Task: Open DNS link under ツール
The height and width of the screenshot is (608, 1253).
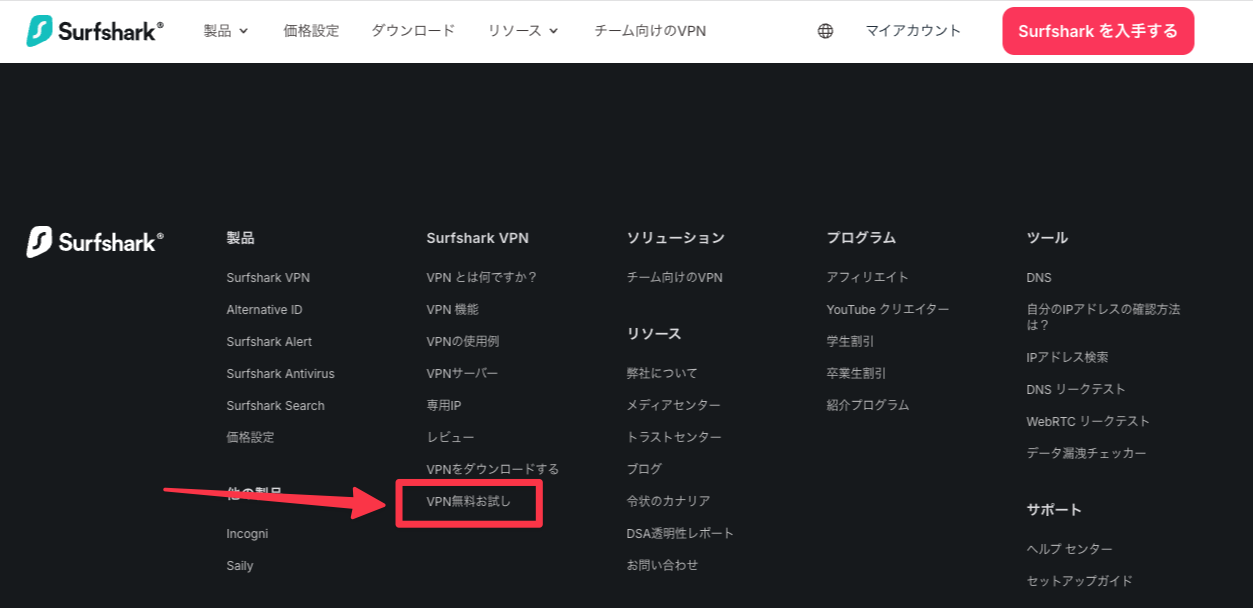Action: 1039,278
